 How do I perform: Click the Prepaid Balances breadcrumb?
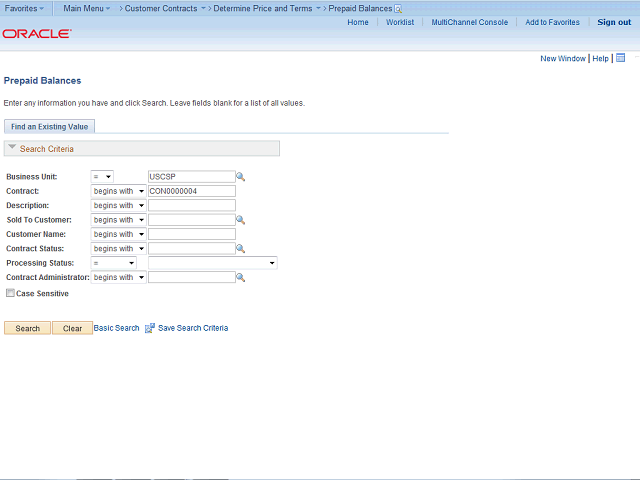360,8
